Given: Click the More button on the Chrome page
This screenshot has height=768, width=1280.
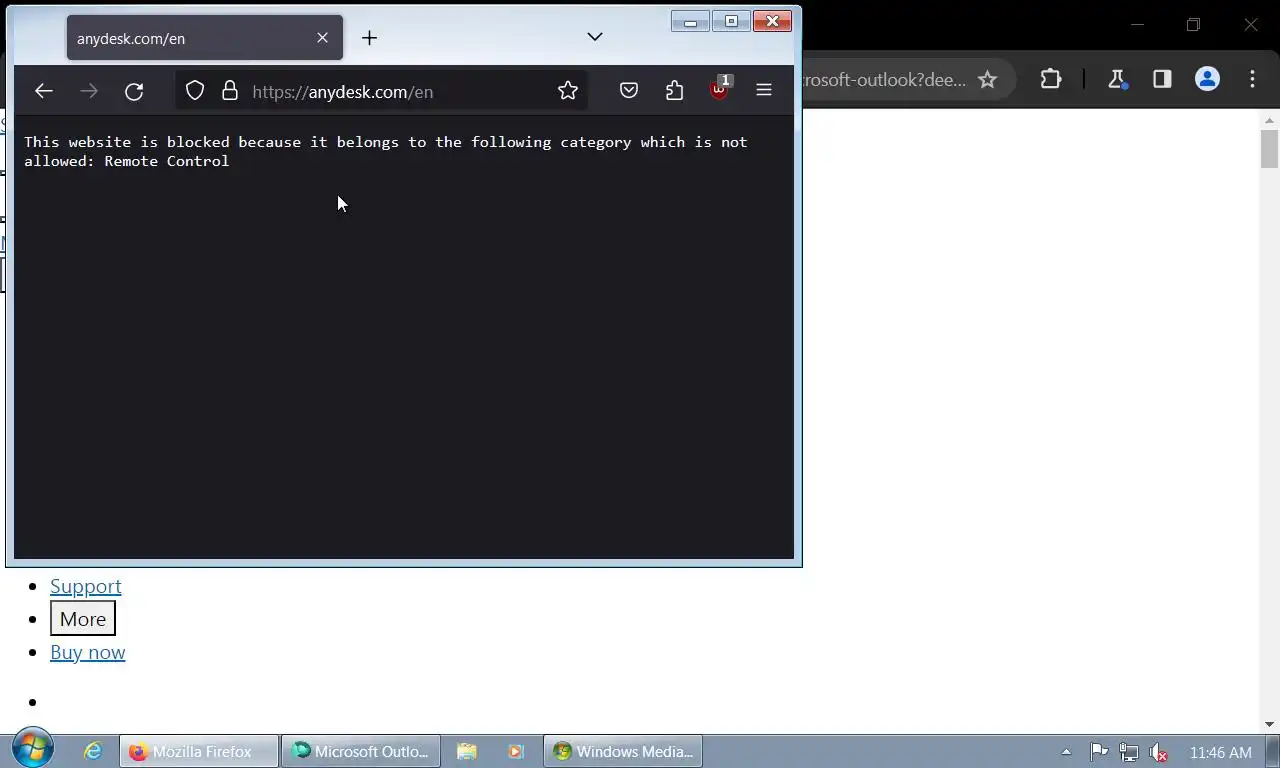Looking at the screenshot, I should [83, 619].
